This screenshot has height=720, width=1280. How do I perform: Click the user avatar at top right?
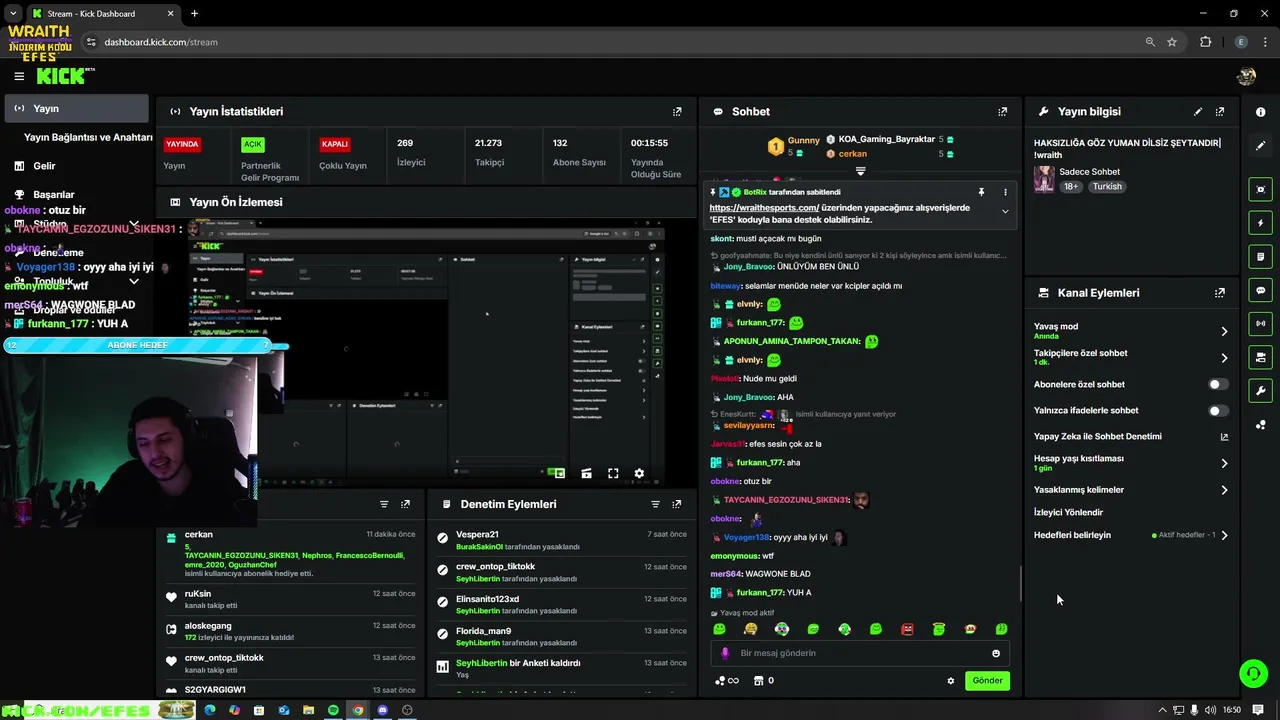1246,76
